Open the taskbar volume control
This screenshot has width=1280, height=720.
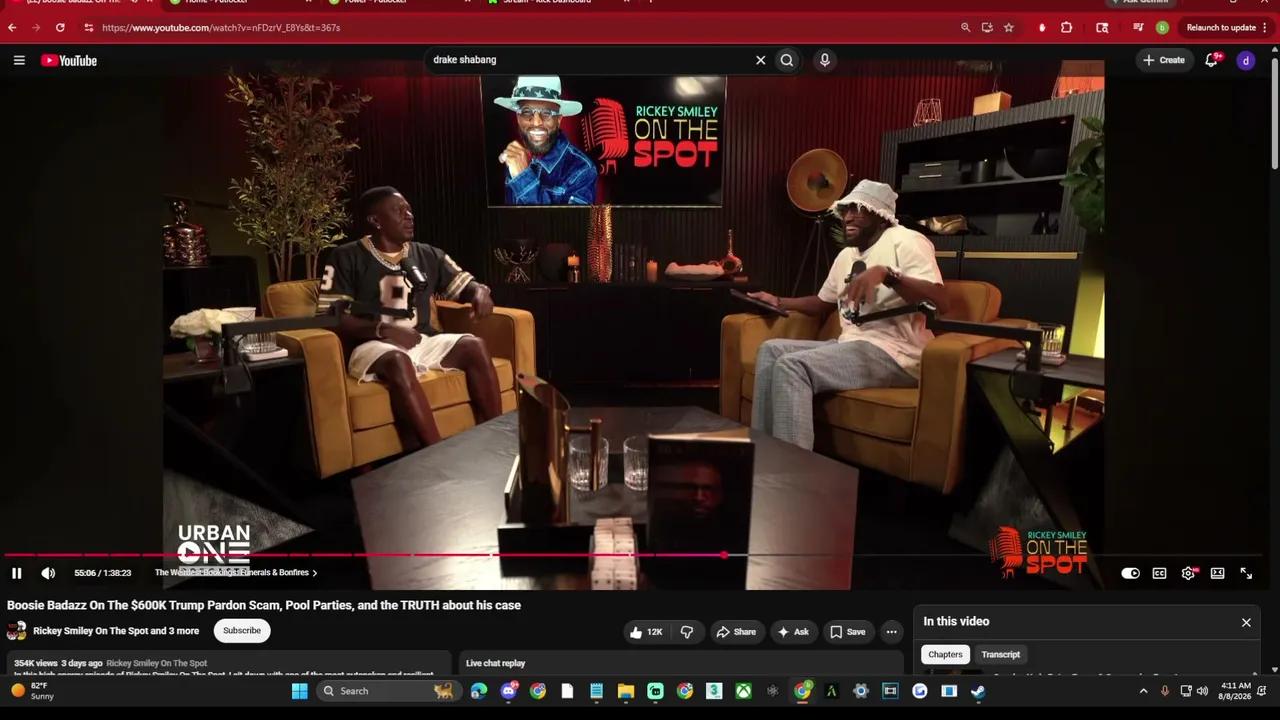(1202, 691)
